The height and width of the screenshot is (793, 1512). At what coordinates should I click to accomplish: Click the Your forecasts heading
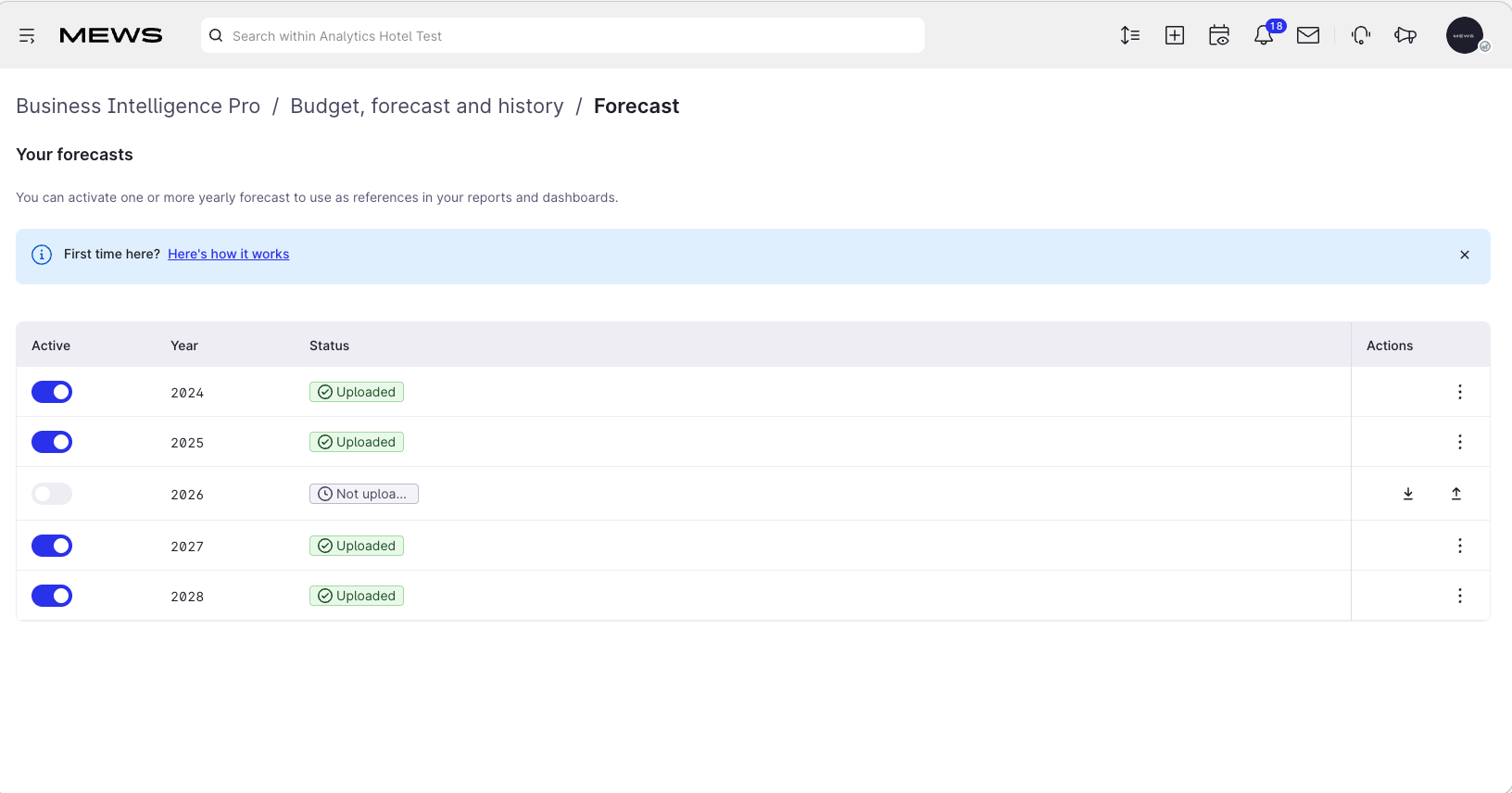click(75, 155)
